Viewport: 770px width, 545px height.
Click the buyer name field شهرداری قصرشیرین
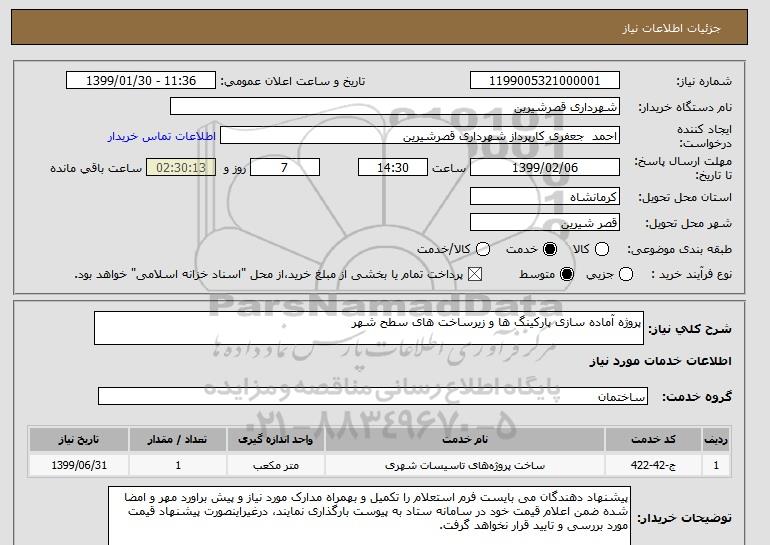pos(395,106)
